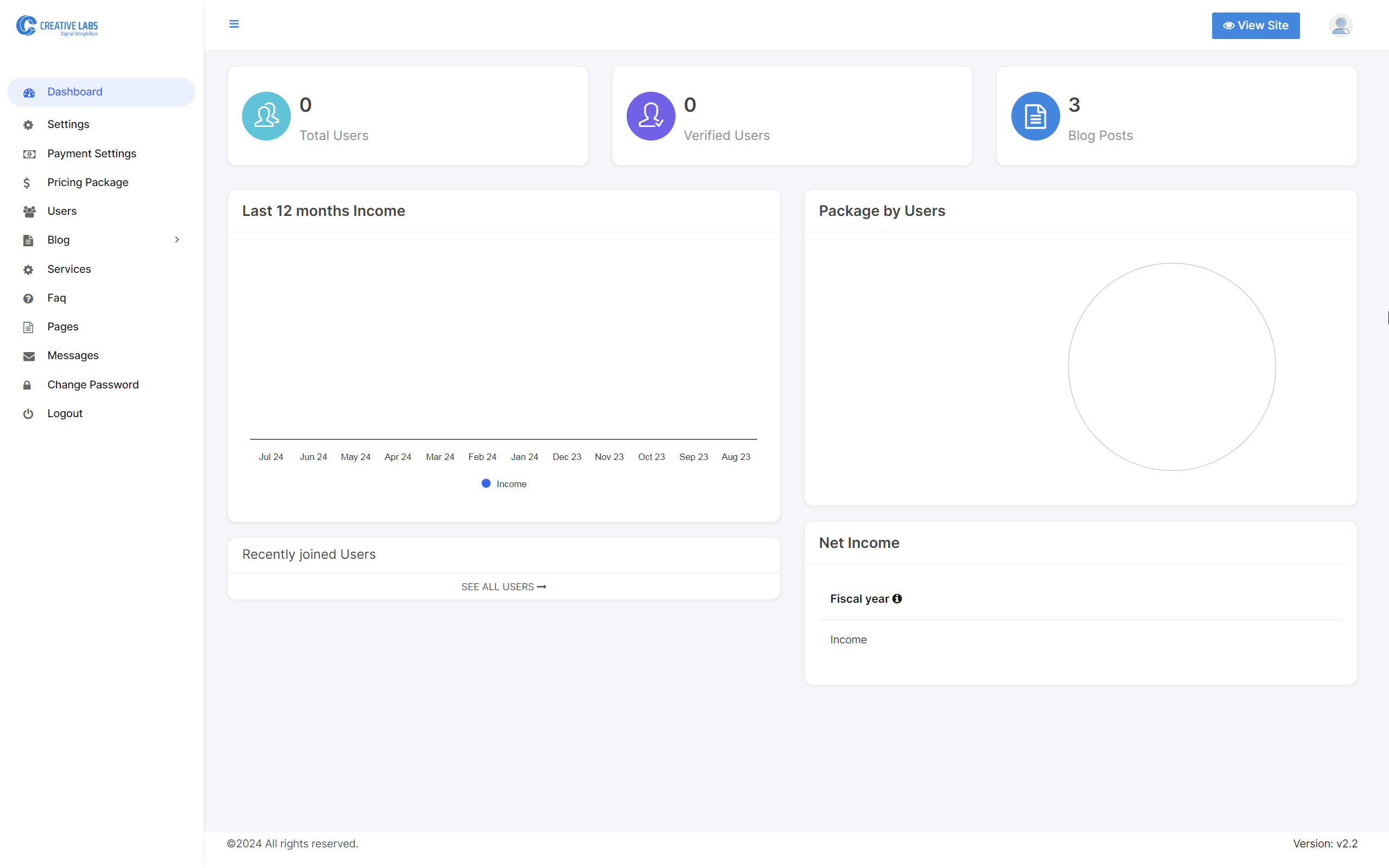This screenshot has height=868, width=1389.
Task: Open the Dashboard from the sidebar
Action: (75, 92)
